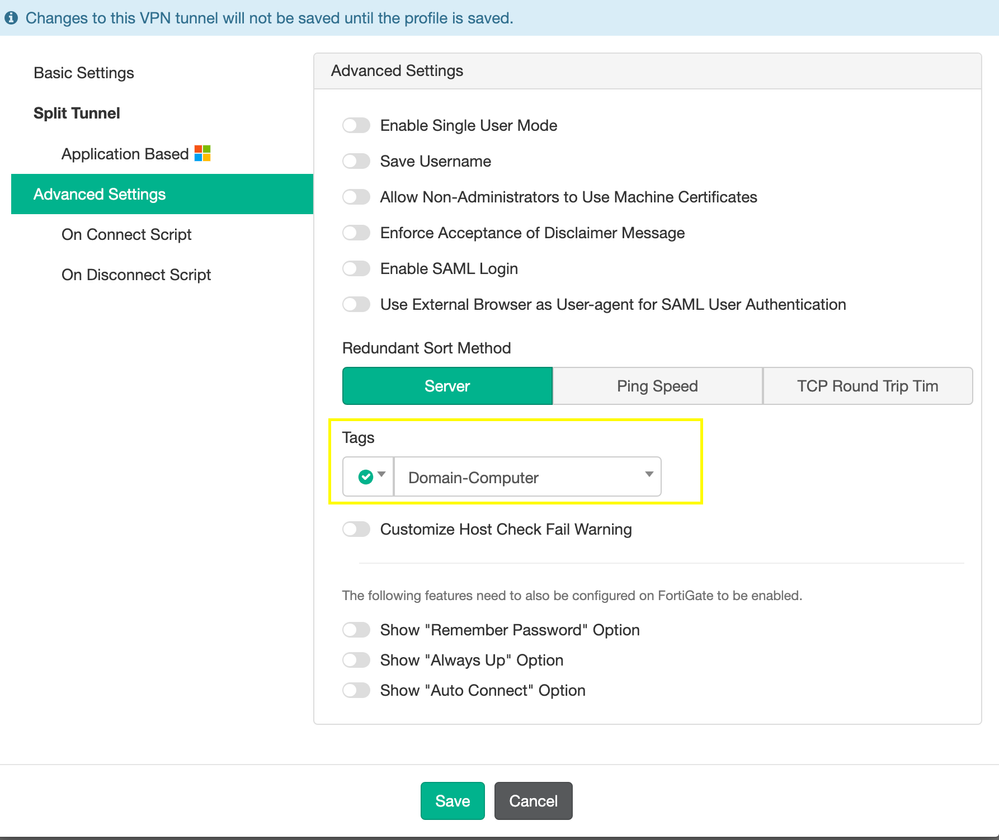Toggle Show "Remember Password" Option
The height and width of the screenshot is (840, 999).
[x=356, y=630]
